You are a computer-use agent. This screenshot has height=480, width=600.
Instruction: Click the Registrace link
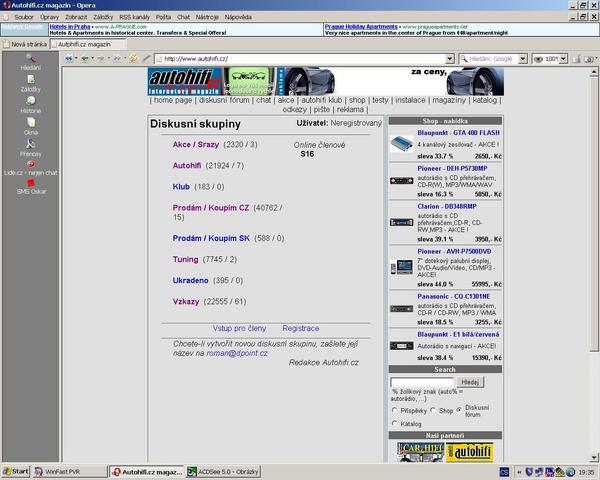[300, 328]
